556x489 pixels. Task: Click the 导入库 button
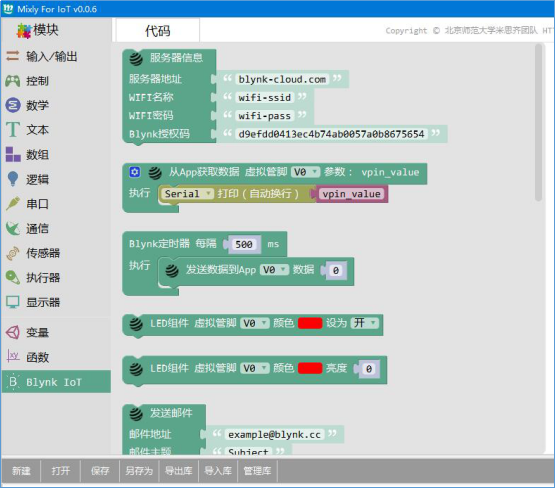(x=218, y=471)
